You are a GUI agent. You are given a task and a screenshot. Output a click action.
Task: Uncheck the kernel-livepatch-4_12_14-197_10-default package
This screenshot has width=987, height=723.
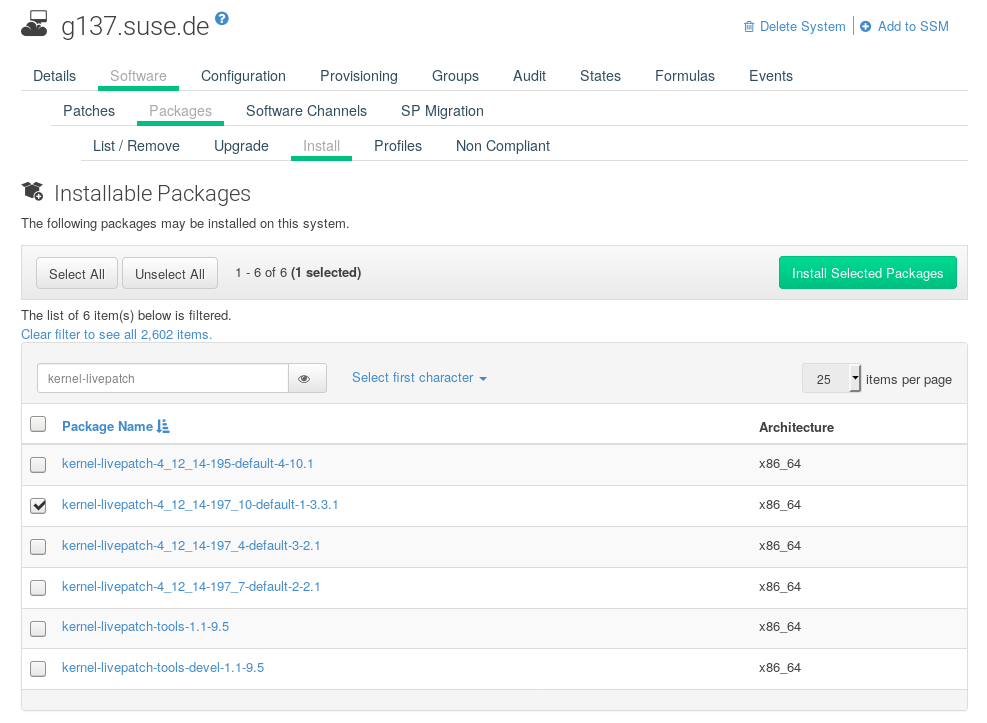click(x=38, y=505)
